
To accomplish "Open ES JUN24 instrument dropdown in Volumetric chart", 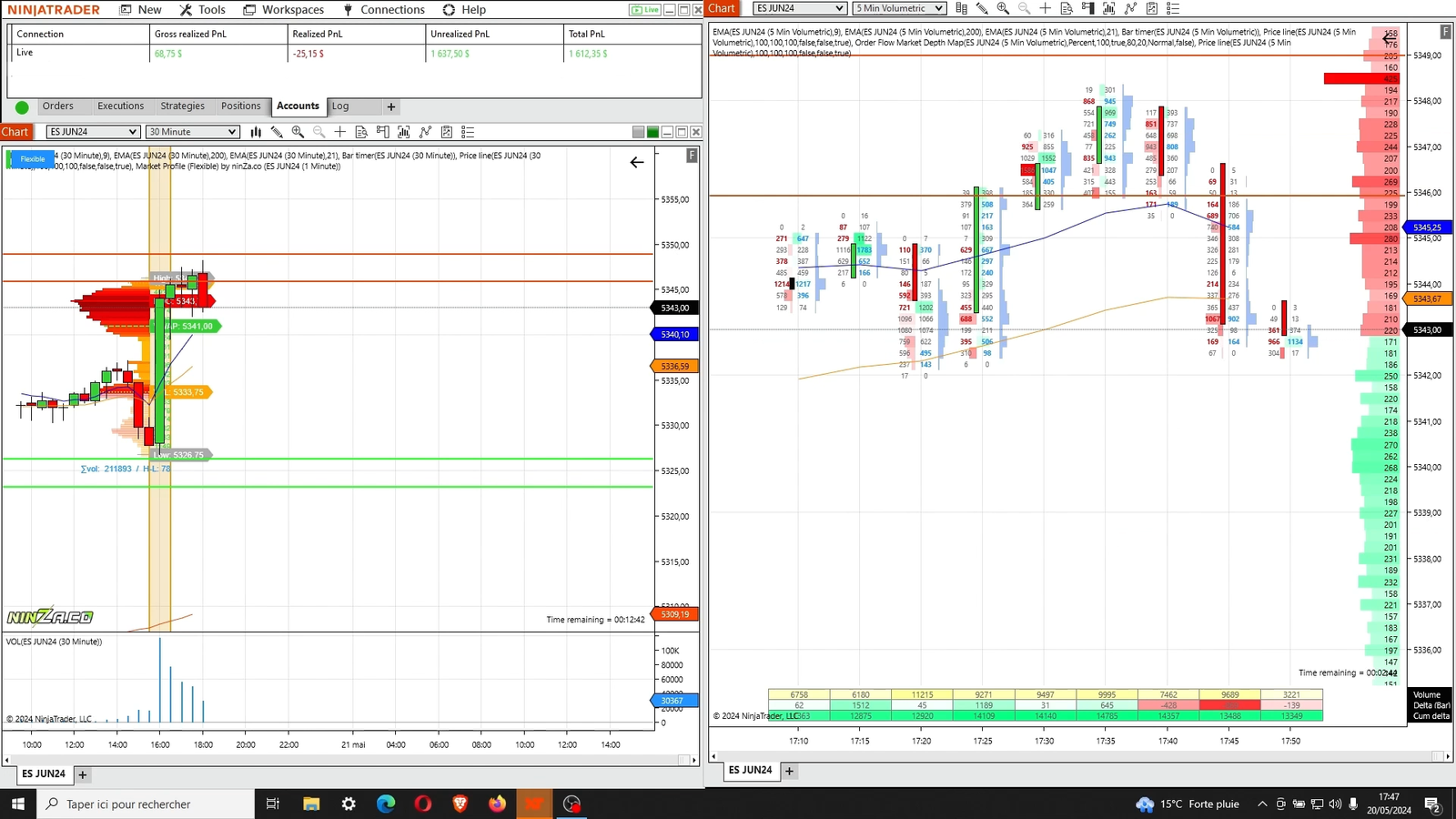I will tap(800, 8).
